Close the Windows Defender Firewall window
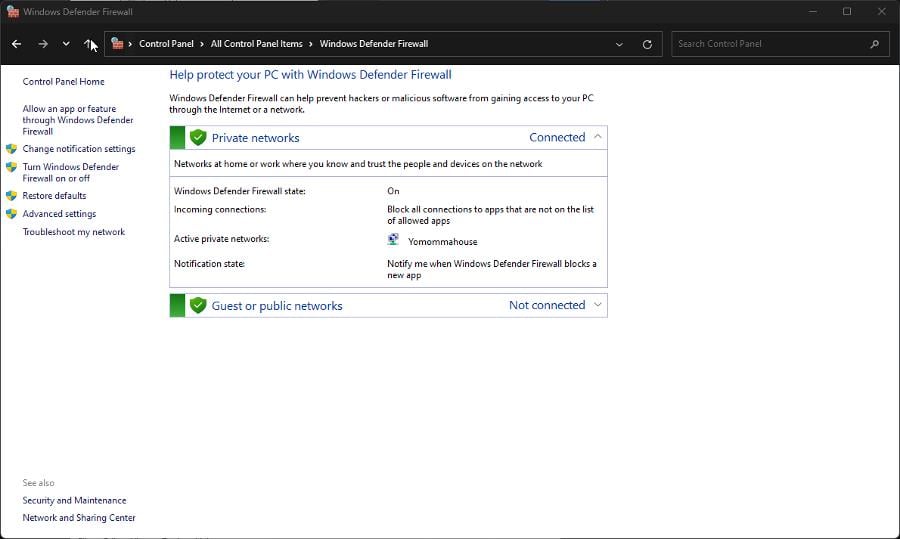This screenshot has width=900, height=539. point(882,11)
